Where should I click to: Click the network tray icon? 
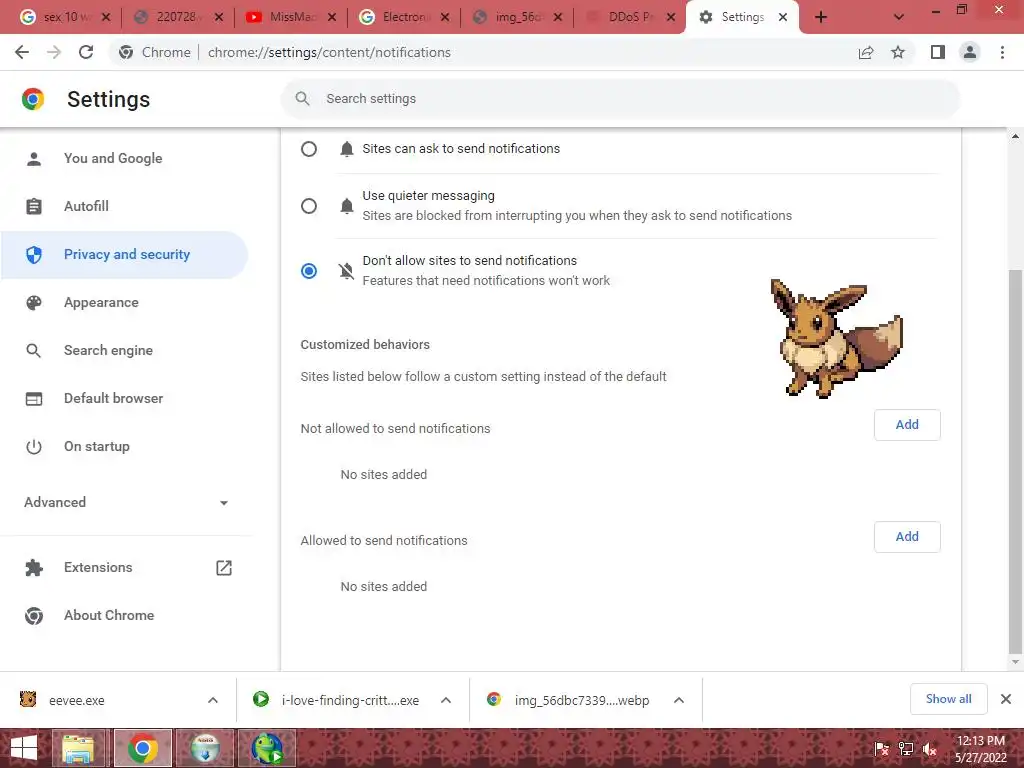pos(906,749)
